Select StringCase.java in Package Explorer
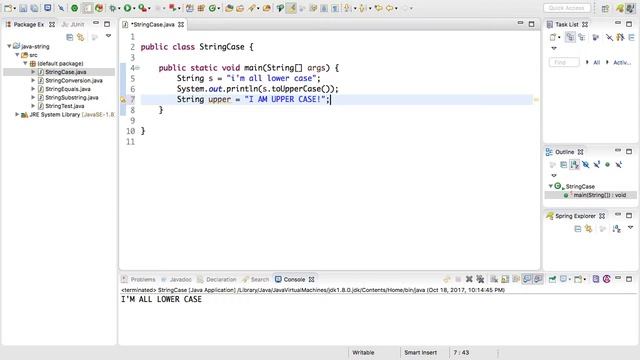The image size is (640, 360). point(66,72)
